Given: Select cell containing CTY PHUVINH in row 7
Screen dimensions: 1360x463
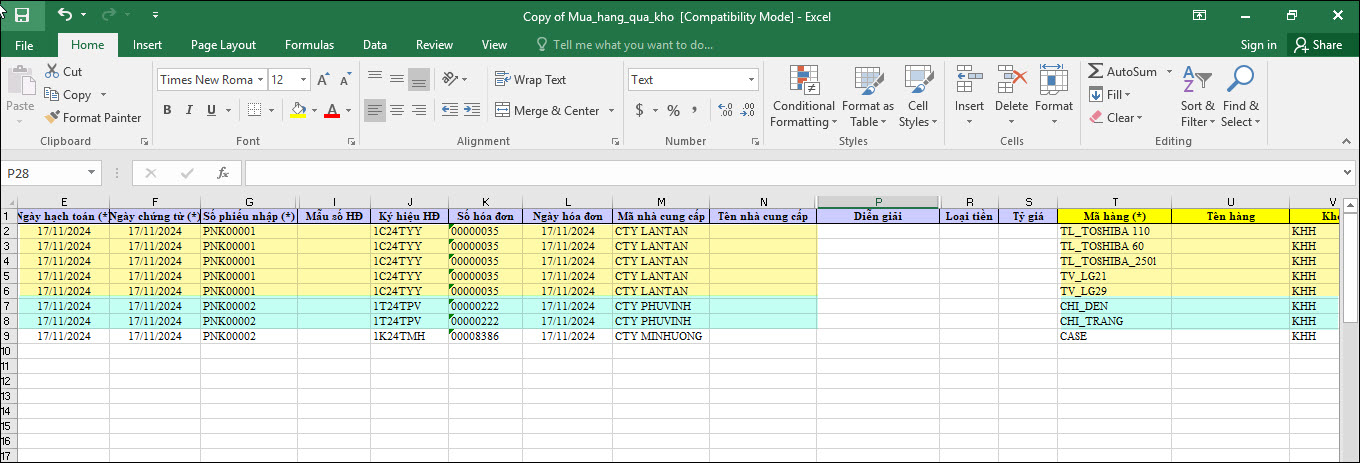Looking at the screenshot, I should (660, 306).
